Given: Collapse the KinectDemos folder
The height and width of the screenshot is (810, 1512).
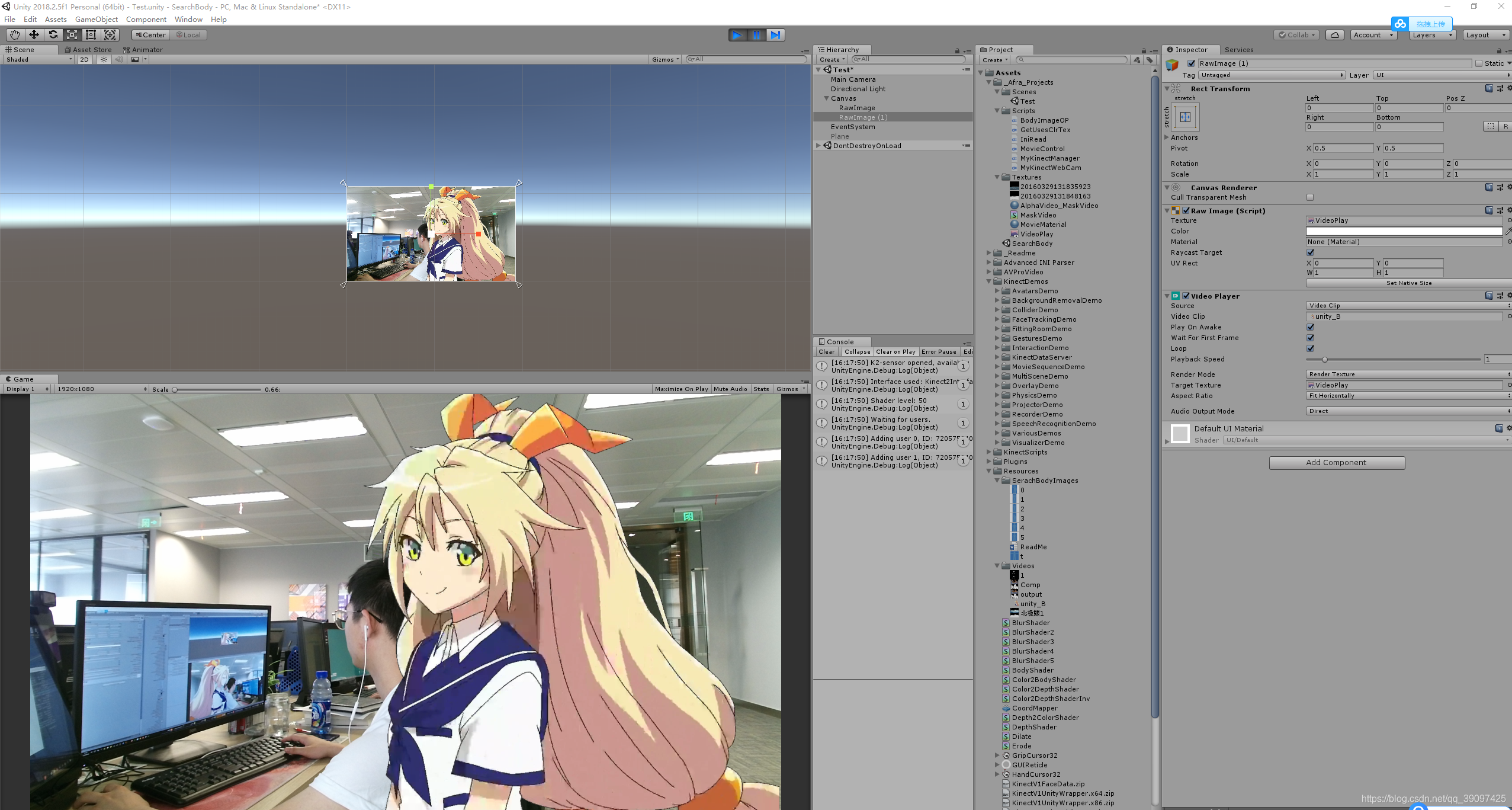Looking at the screenshot, I should (989, 281).
